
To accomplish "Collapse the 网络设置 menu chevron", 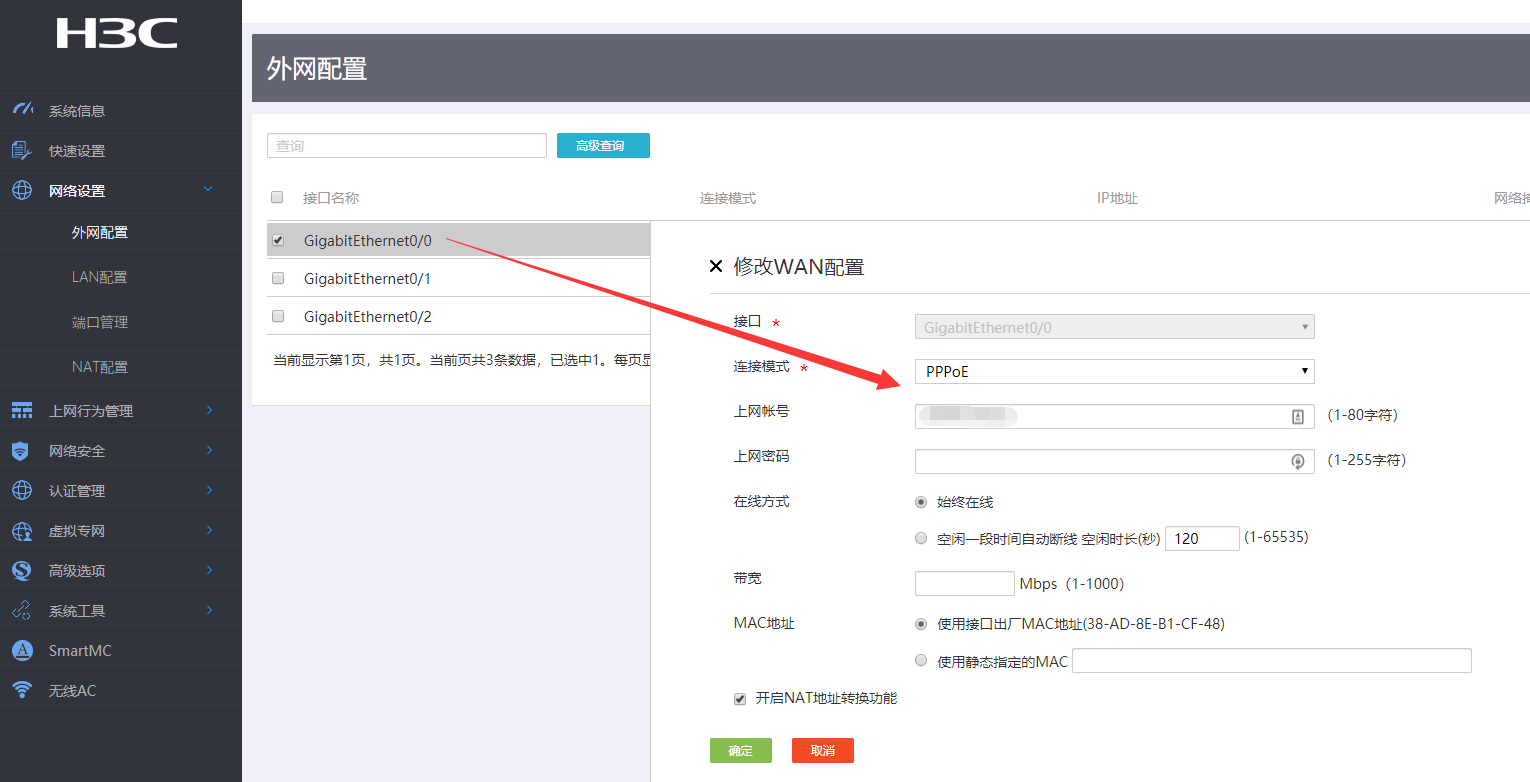I will click(208, 189).
